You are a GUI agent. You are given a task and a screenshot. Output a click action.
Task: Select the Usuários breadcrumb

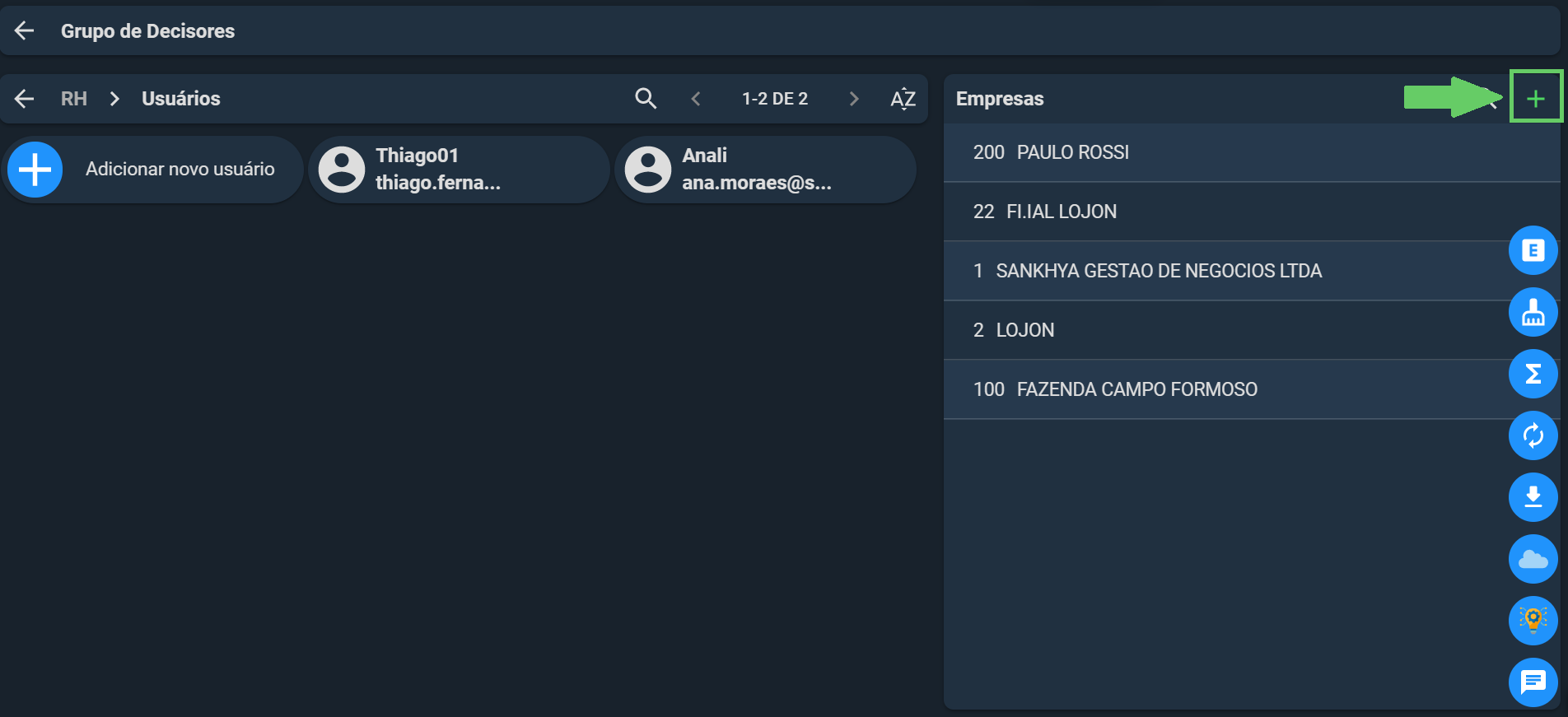[x=181, y=99]
